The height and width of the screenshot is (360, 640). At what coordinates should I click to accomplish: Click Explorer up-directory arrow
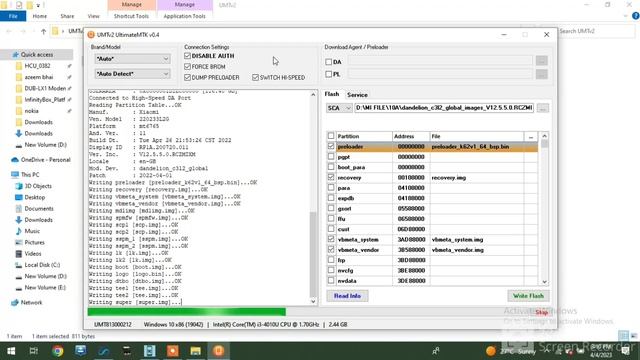tap(43, 31)
